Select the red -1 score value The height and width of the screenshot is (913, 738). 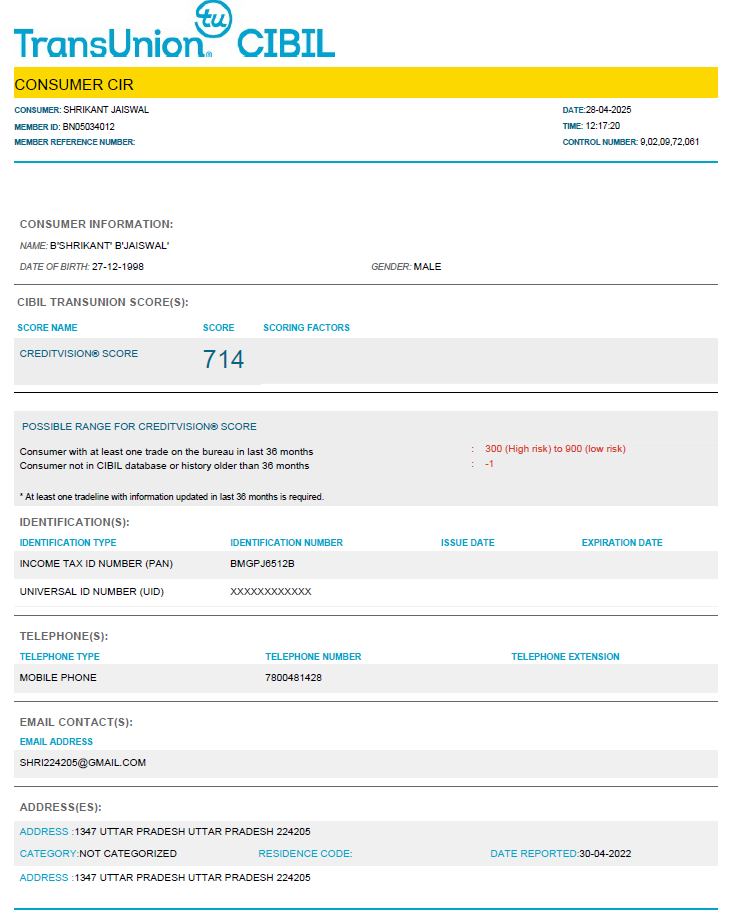pyautogui.click(x=489, y=464)
